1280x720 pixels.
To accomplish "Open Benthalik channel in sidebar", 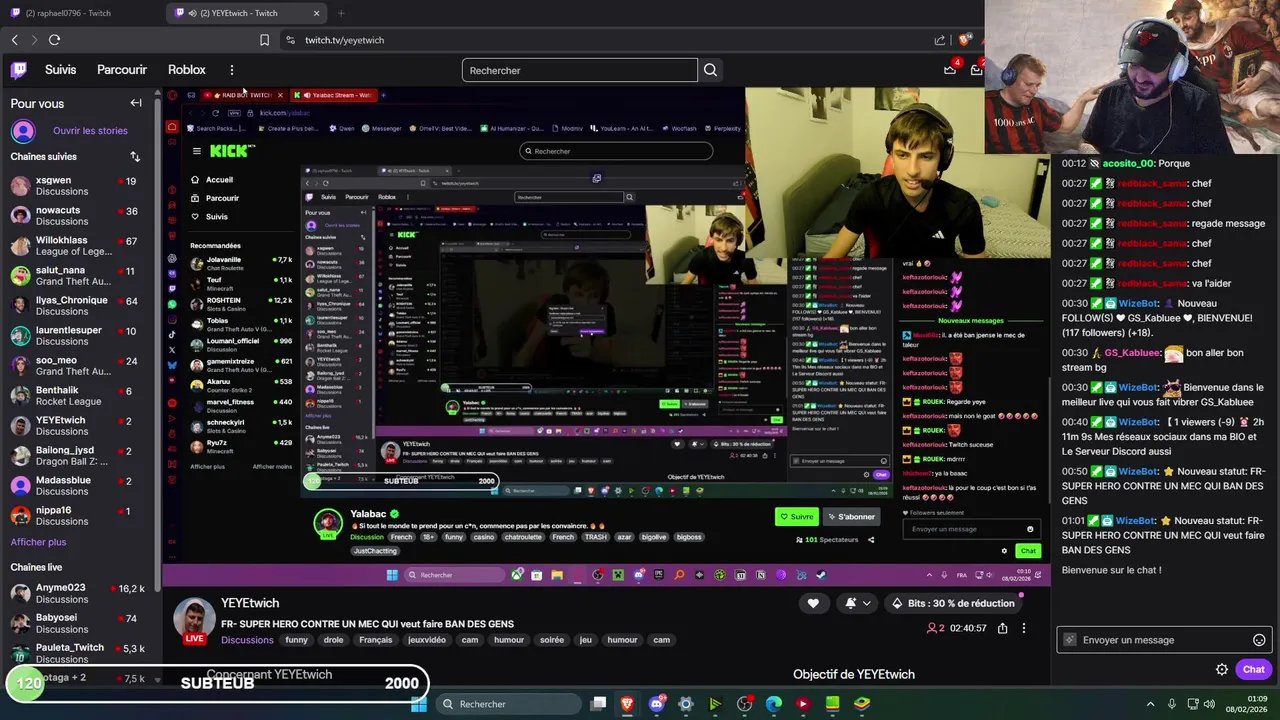I will click(x=80, y=396).
